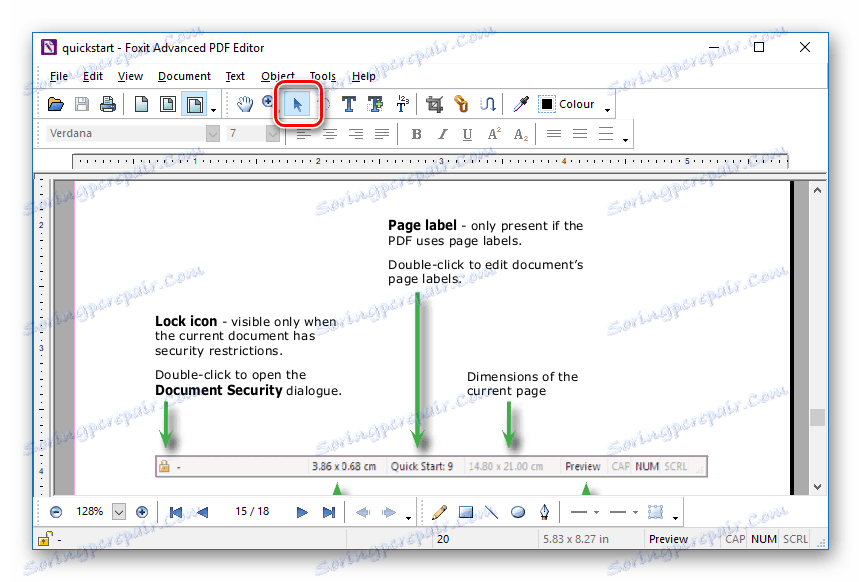Align text right
Viewport: 861px width, 582px height.
coord(356,134)
